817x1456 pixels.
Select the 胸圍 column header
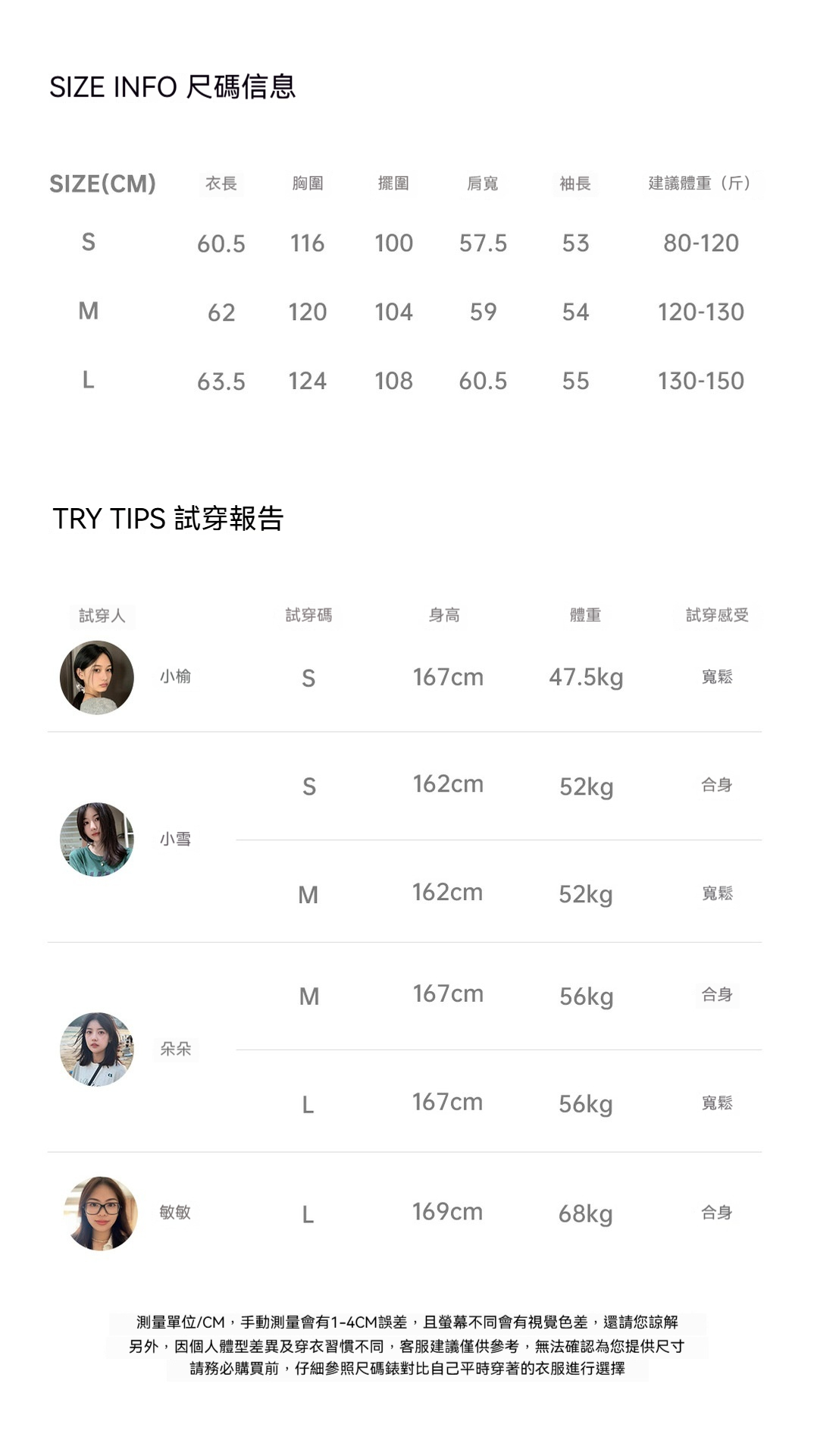[308, 184]
